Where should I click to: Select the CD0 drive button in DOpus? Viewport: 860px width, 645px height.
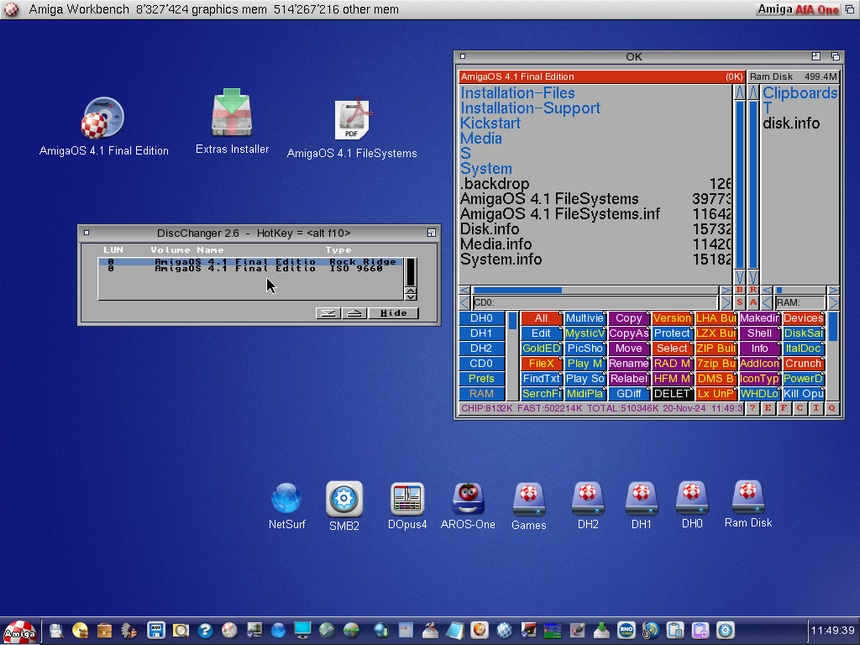[x=481, y=363]
